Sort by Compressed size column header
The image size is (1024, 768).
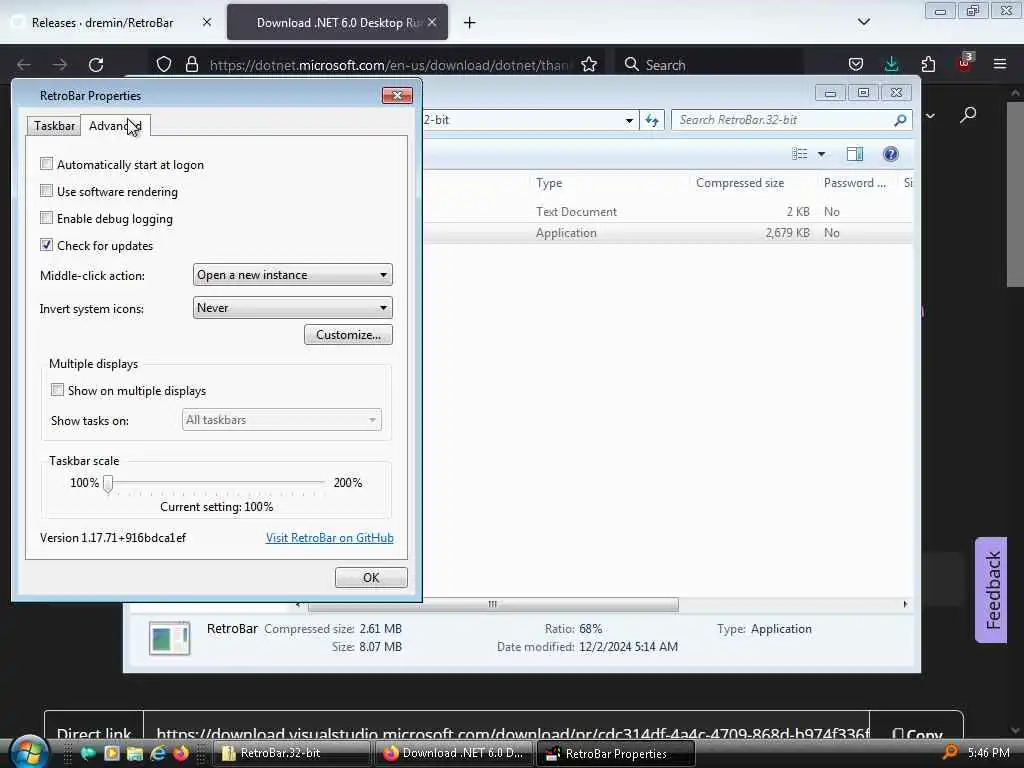tap(740, 183)
